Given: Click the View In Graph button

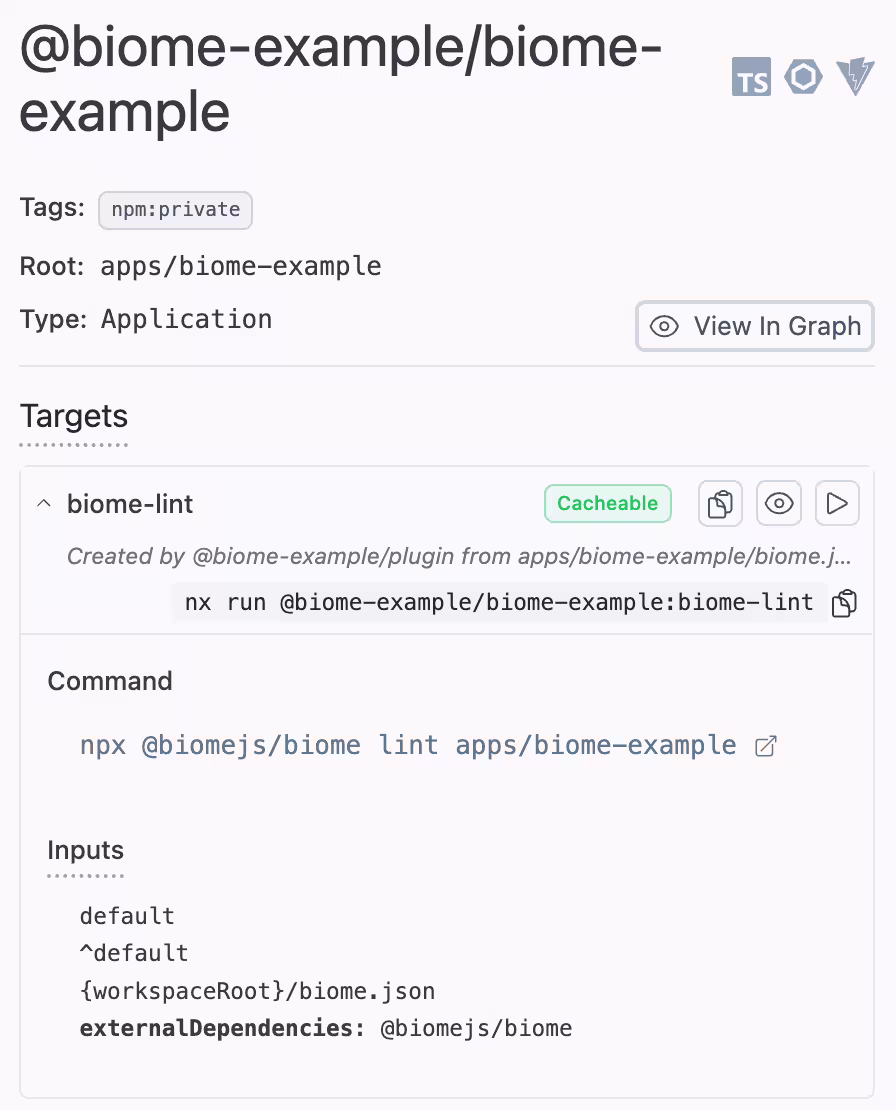Looking at the screenshot, I should point(755,326).
